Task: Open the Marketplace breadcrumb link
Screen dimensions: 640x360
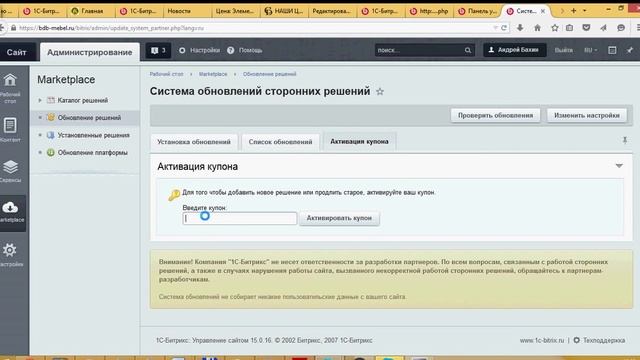Action: tap(213, 74)
